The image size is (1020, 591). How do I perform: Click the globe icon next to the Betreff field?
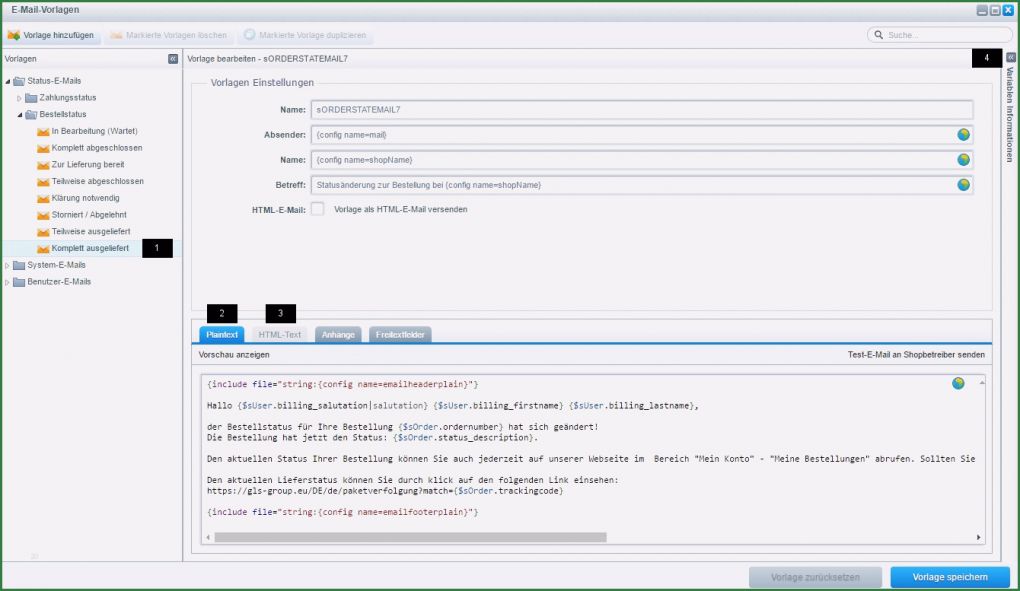pos(962,184)
